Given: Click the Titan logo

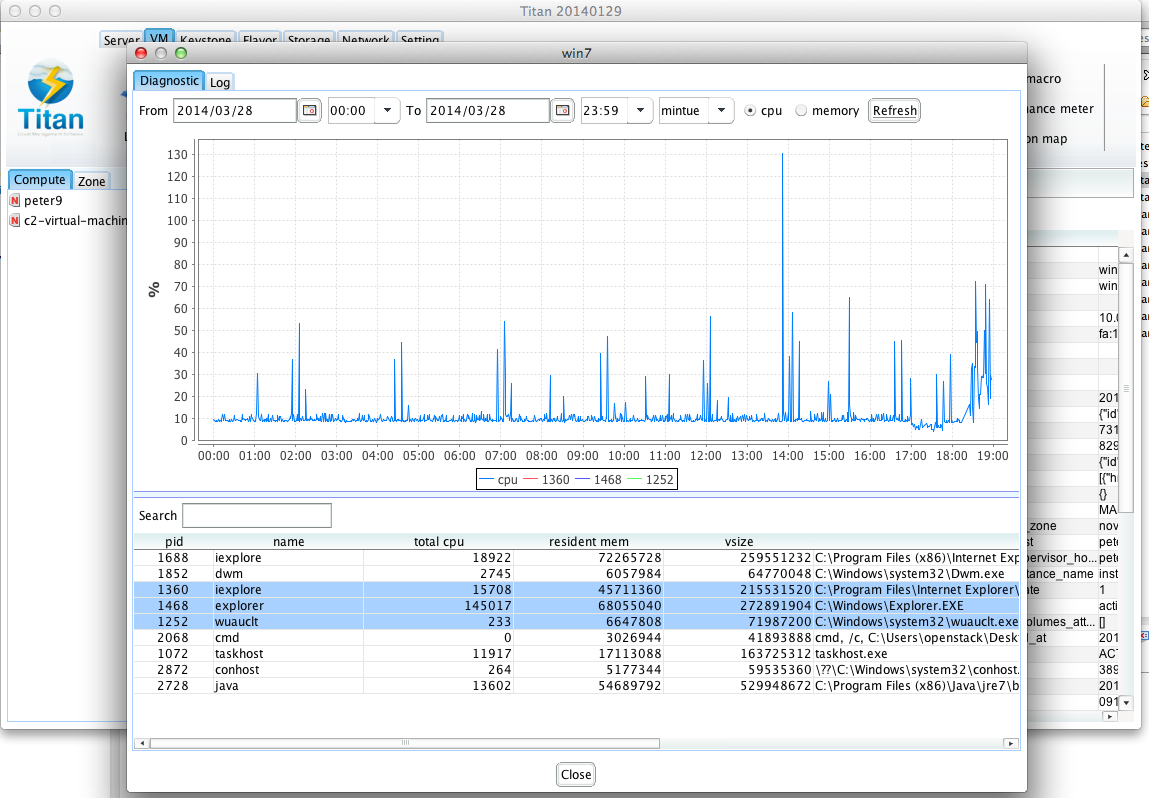Looking at the screenshot, I should tap(51, 97).
